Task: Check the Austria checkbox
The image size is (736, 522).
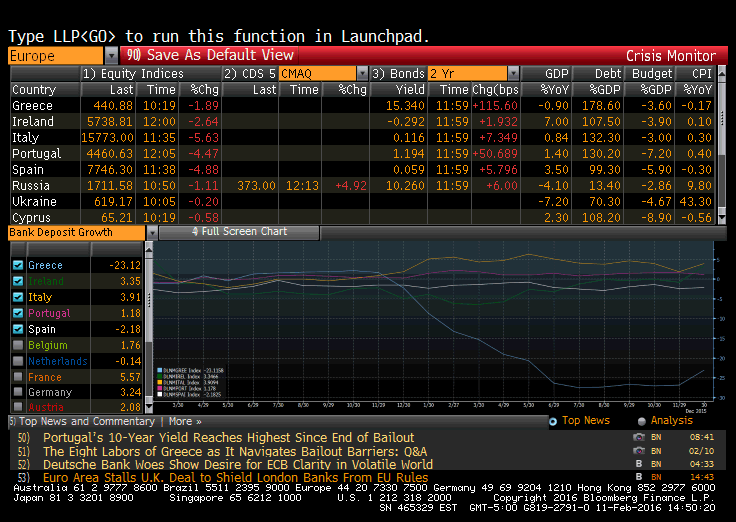Action: point(18,407)
